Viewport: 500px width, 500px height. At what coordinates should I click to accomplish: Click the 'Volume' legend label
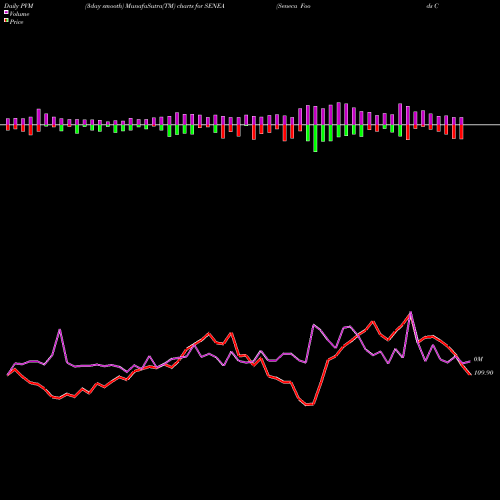coord(19,14)
